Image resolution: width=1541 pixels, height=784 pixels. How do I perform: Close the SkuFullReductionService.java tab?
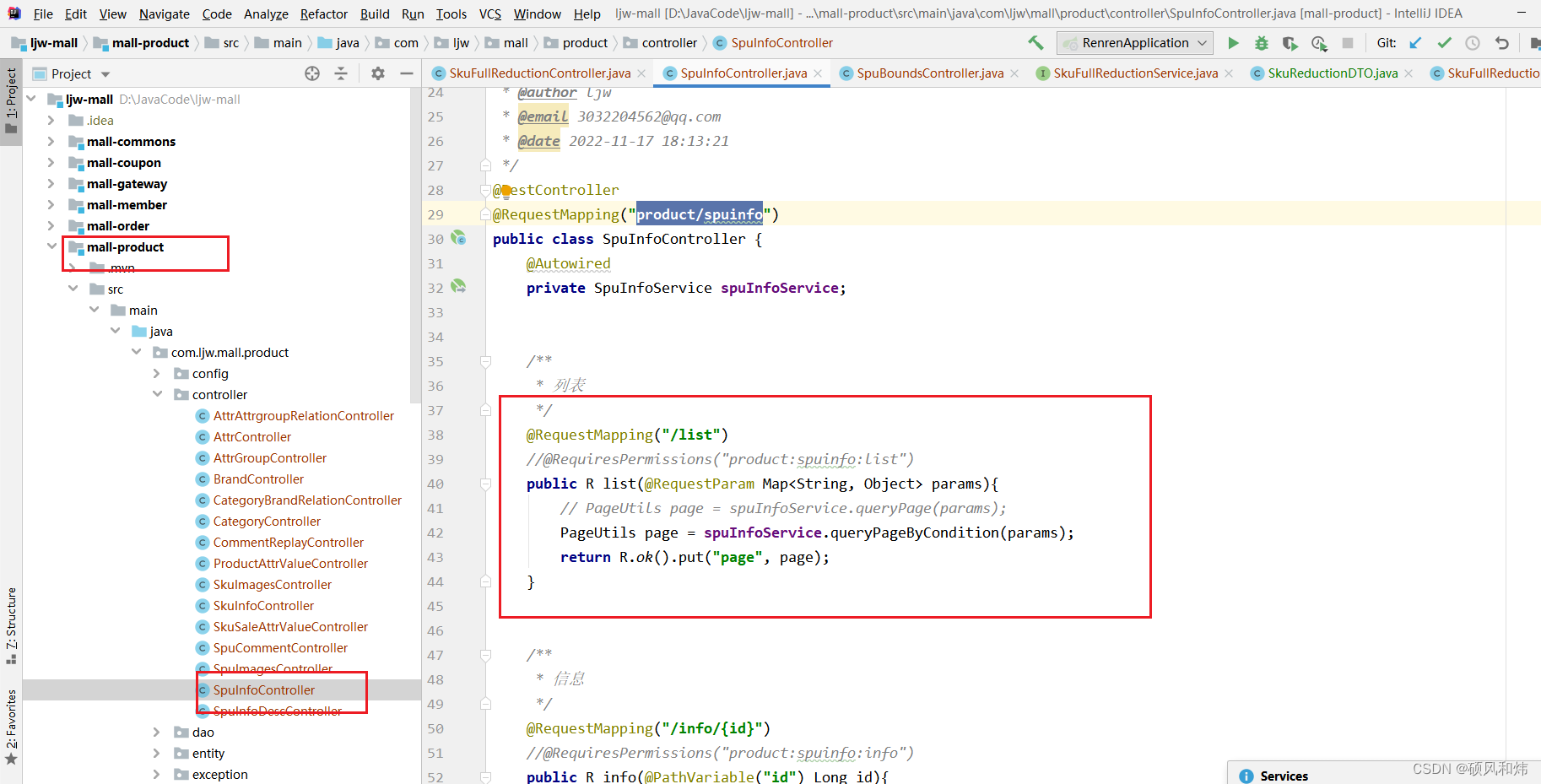(x=1229, y=73)
